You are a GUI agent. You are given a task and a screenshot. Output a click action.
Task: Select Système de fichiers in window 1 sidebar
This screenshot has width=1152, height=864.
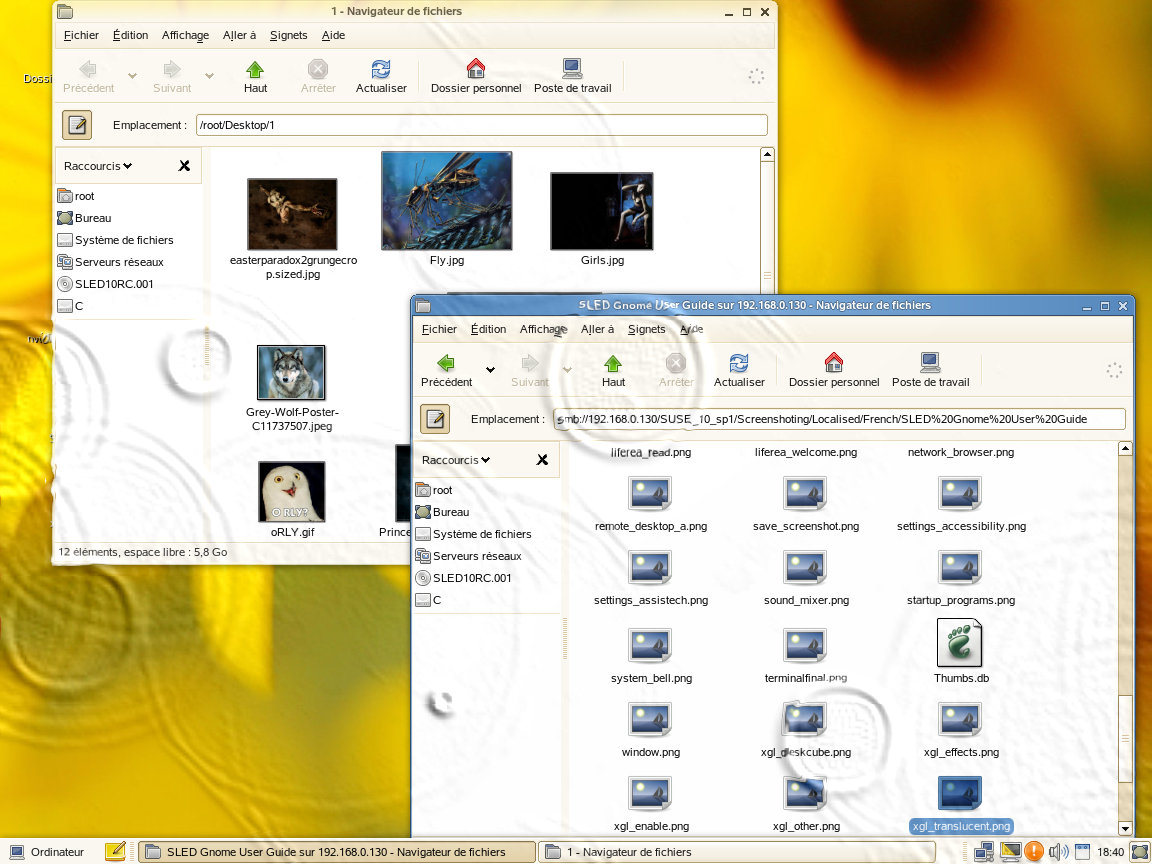point(115,240)
